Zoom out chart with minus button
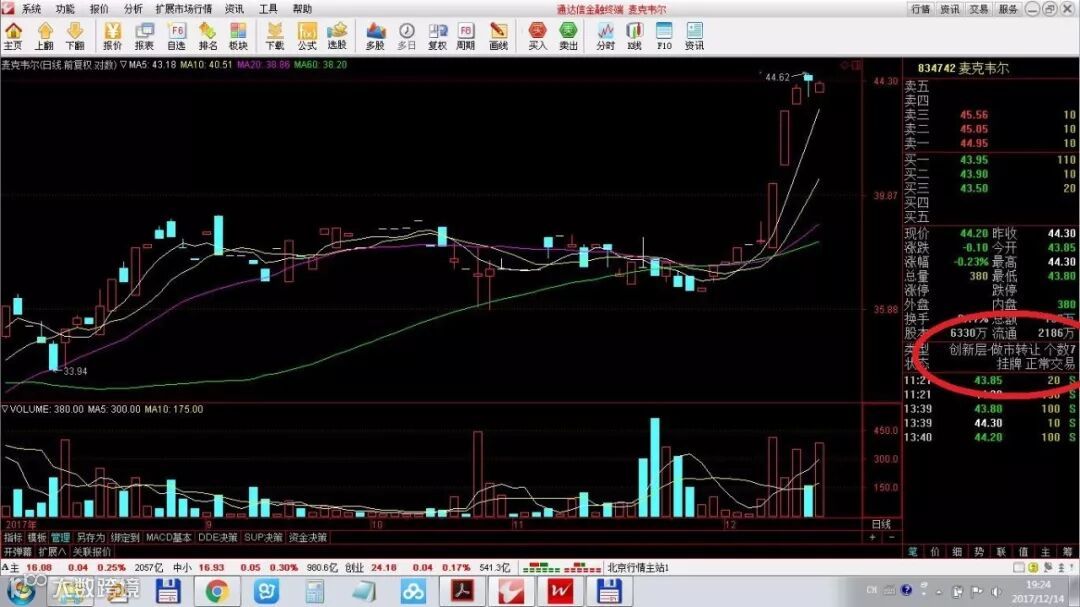The width and height of the screenshot is (1080, 607). [x=891, y=537]
